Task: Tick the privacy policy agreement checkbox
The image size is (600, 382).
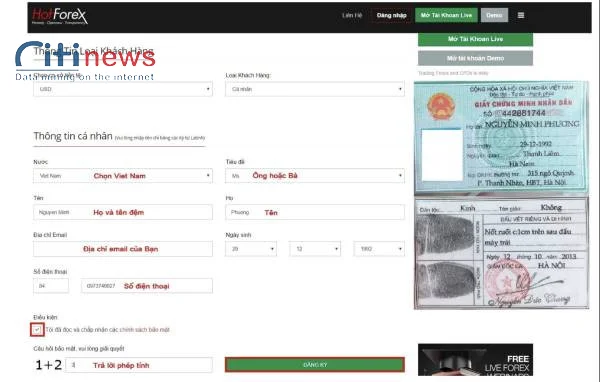Action: click(x=37, y=330)
